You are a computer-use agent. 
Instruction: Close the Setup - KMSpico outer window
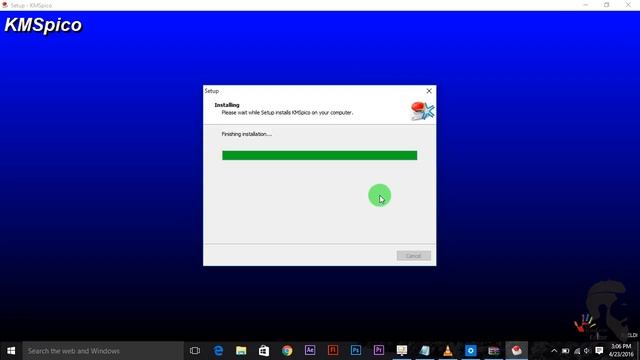pos(628,5)
